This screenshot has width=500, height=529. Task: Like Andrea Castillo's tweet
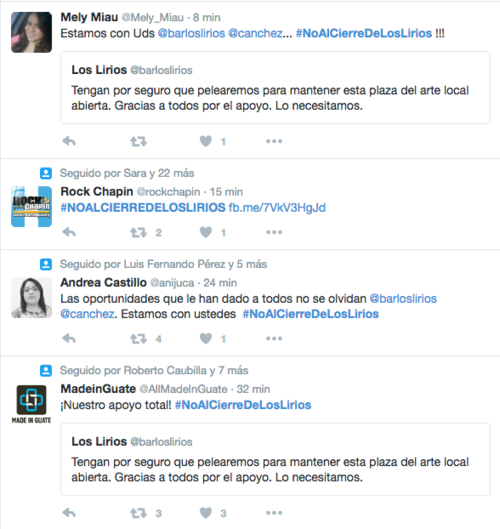pyautogui.click(x=206, y=338)
